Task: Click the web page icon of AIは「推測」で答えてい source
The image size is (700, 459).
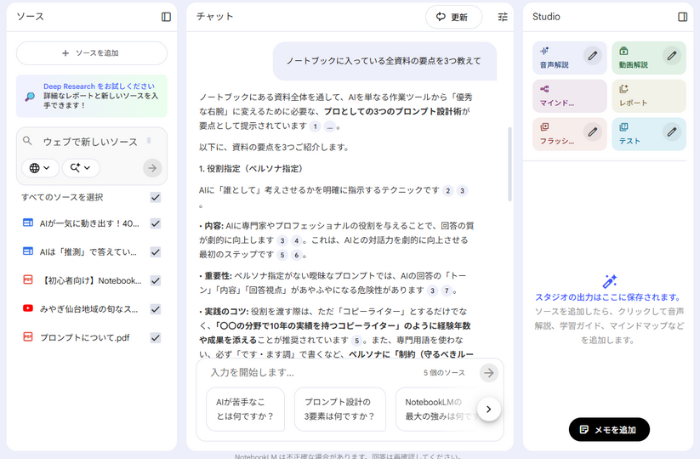Action: point(28,251)
